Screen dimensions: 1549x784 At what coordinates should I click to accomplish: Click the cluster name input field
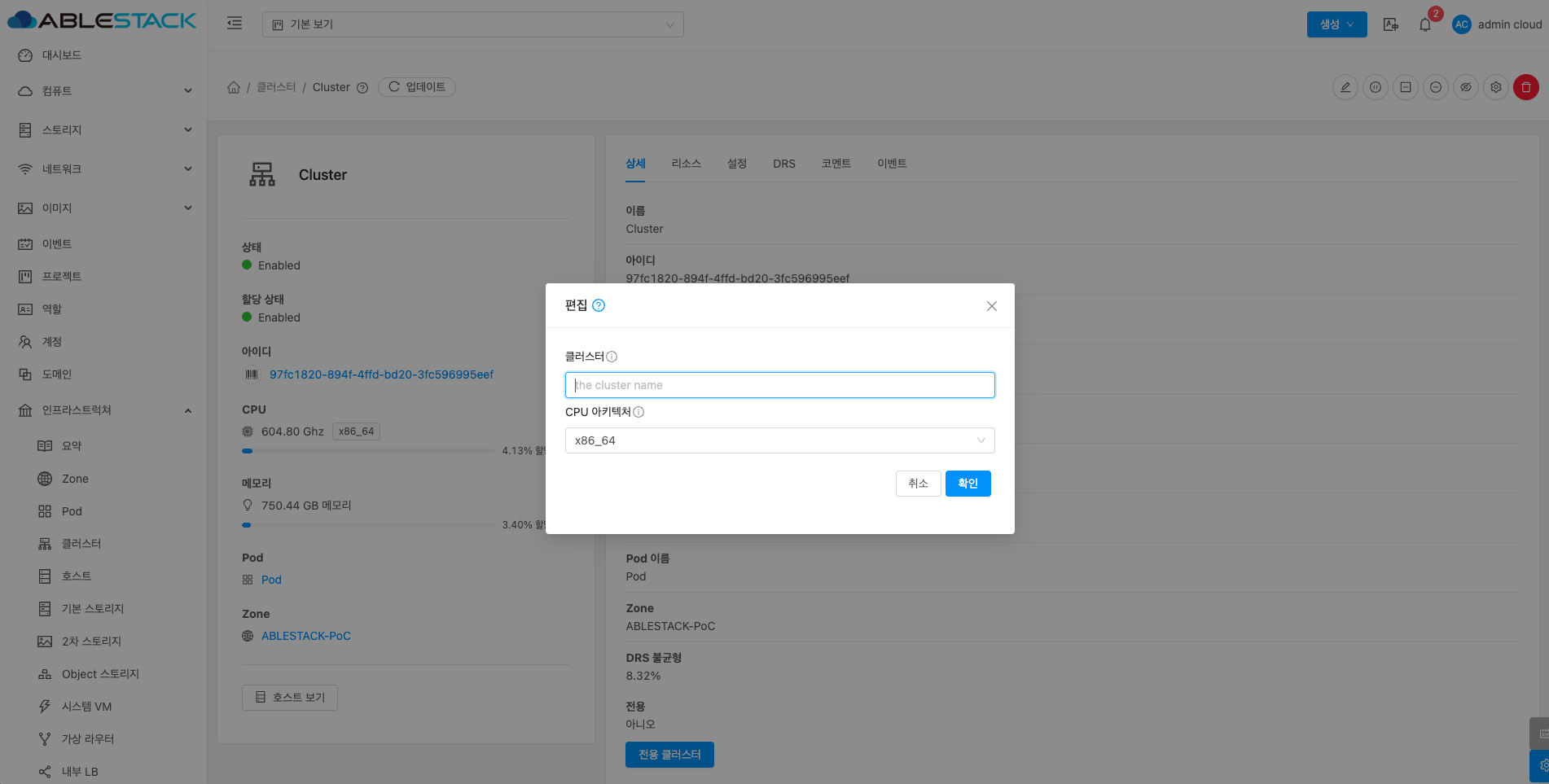(x=779, y=385)
